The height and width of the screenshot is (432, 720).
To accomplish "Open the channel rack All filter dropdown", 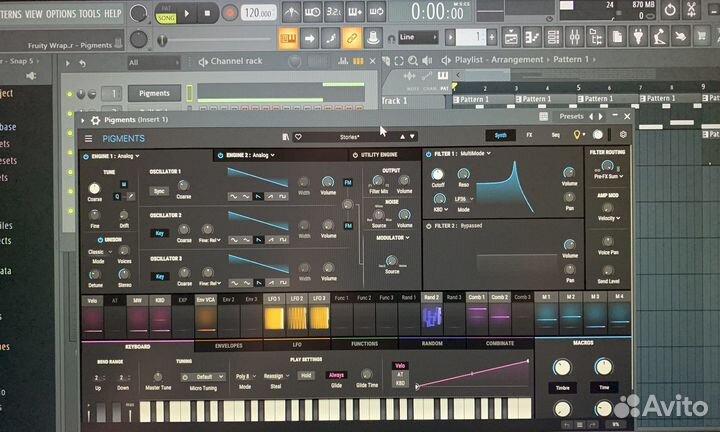I will (x=153, y=62).
